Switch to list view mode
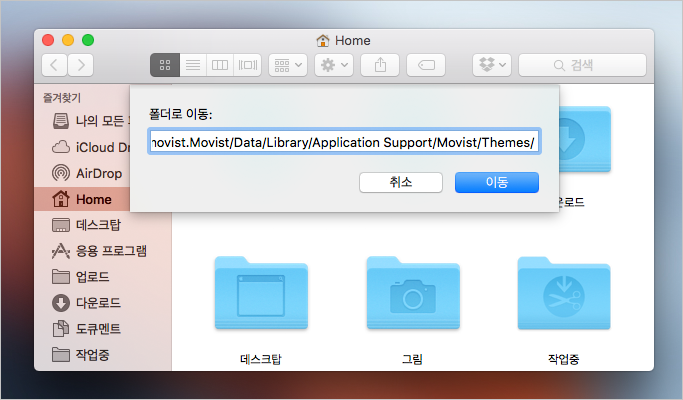Viewport: 683px width, 400px height. coord(193,65)
